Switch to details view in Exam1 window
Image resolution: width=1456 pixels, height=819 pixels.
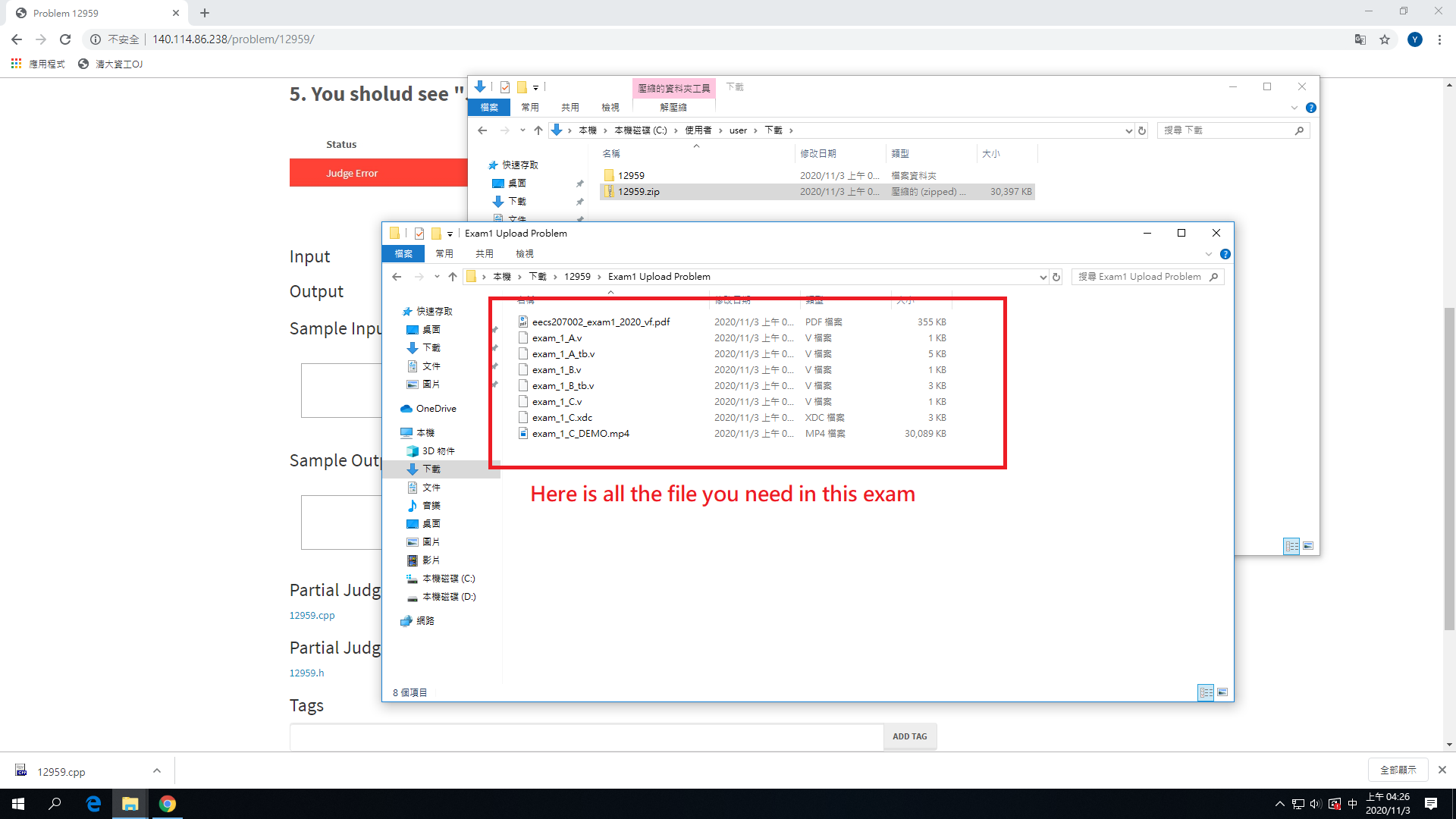(x=1206, y=692)
